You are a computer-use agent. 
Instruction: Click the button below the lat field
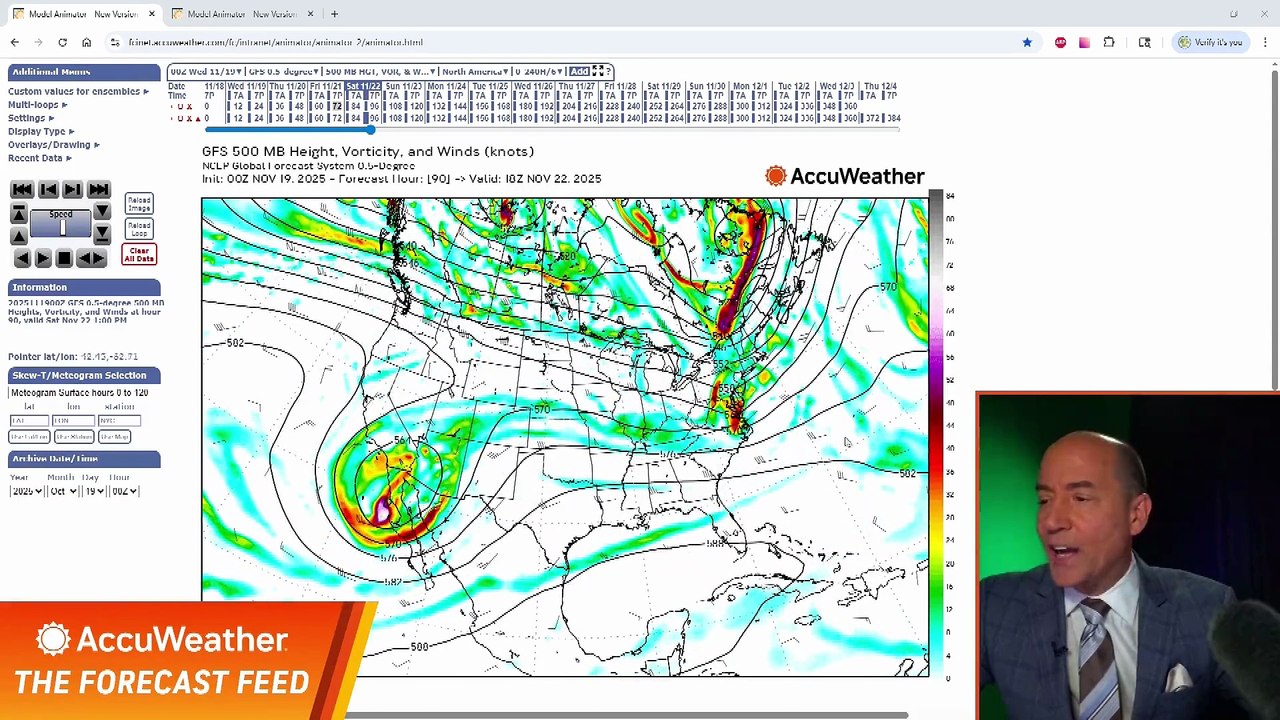[x=29, y=437]
